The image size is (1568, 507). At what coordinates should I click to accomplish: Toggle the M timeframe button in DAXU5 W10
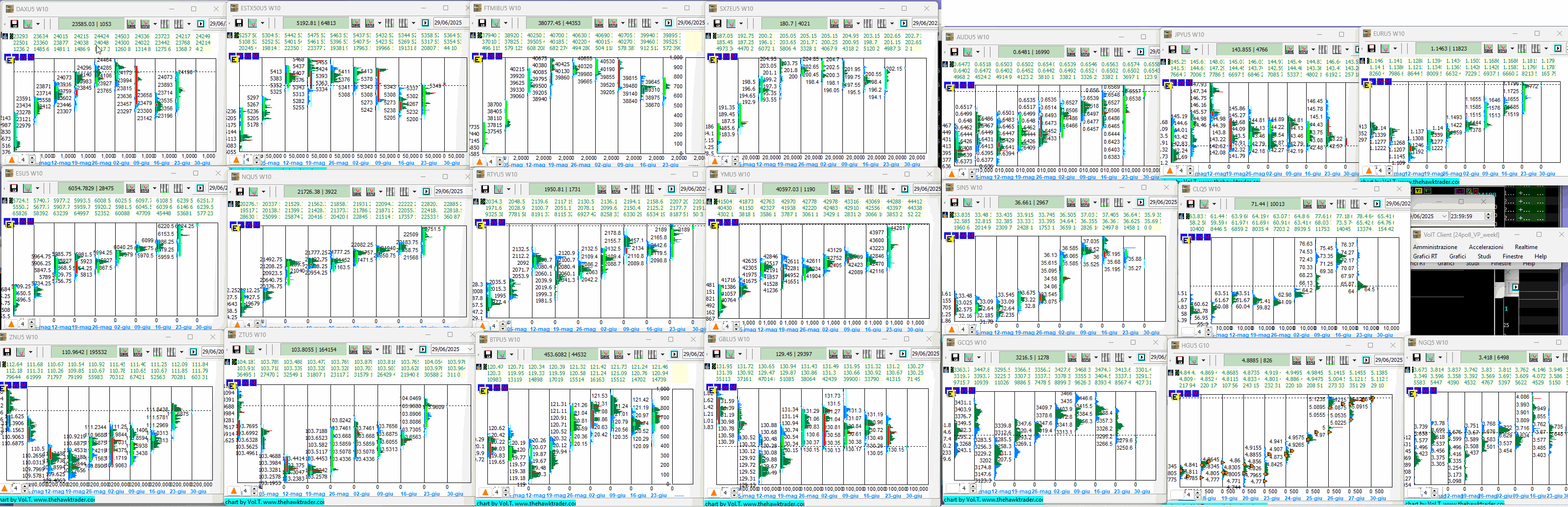[30, 57]
